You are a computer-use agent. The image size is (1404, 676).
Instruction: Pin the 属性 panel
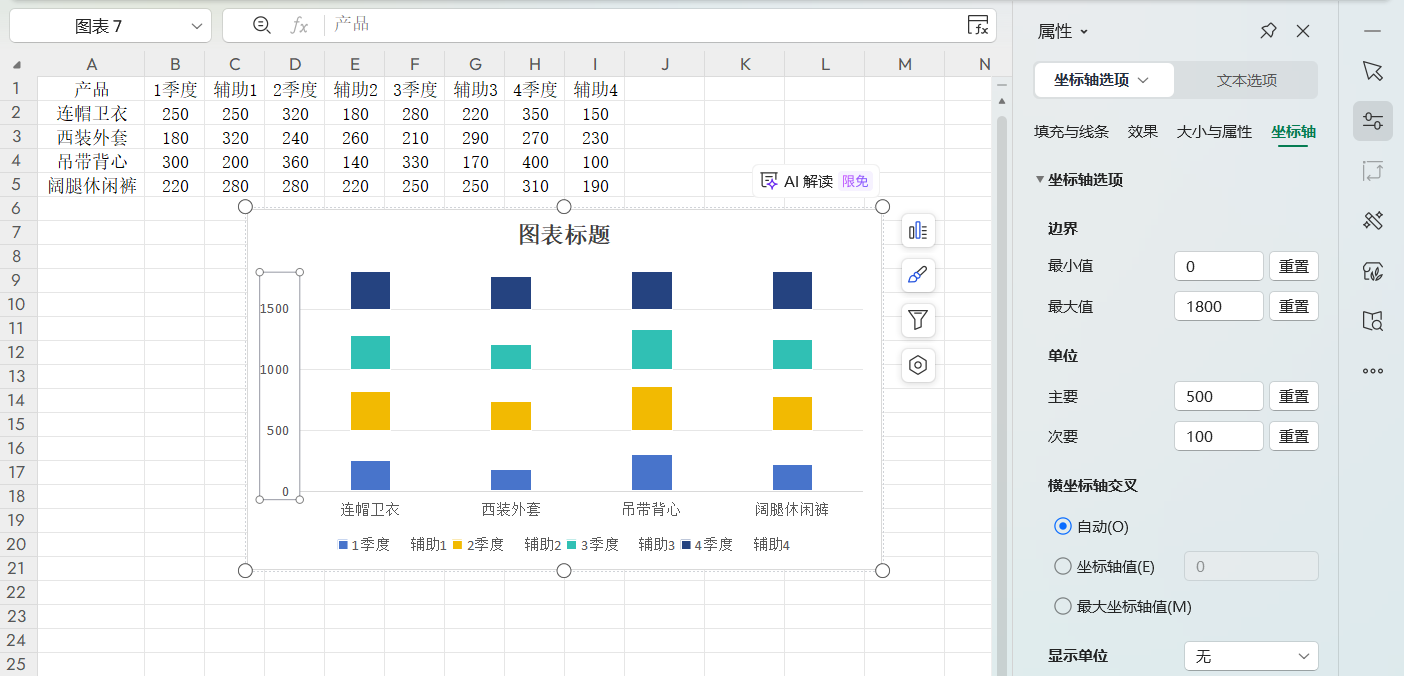tap(1267, 31)
